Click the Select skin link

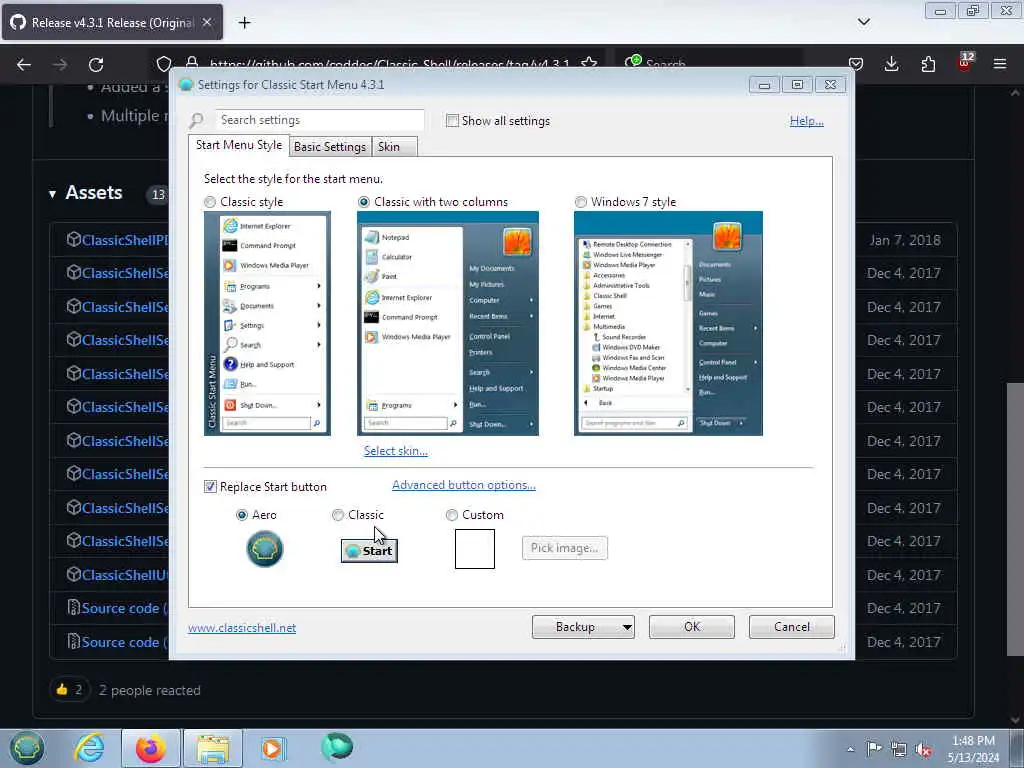396,451
